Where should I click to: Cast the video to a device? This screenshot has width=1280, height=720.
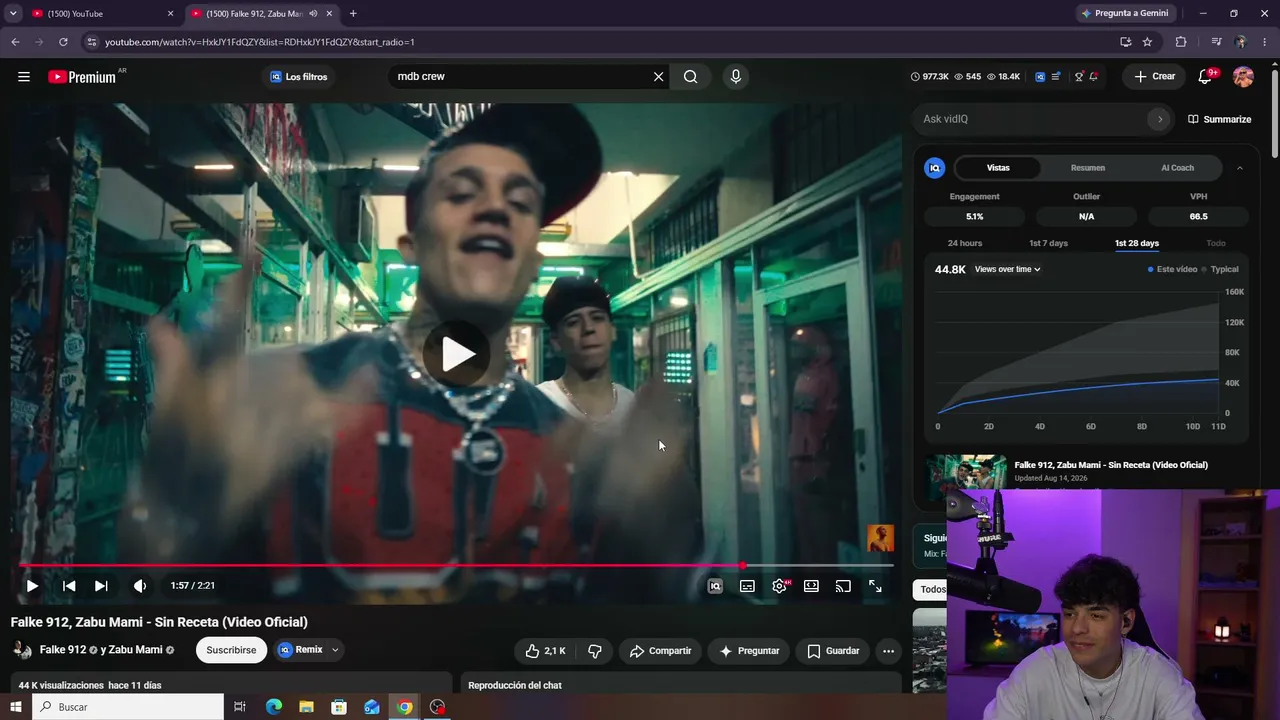(x=843, y=586)
